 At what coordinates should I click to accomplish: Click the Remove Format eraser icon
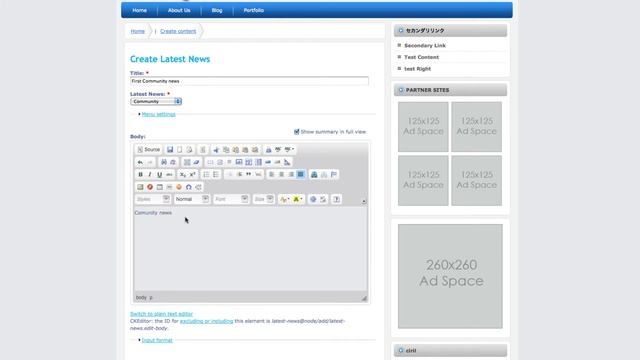(x=196, y=162)
